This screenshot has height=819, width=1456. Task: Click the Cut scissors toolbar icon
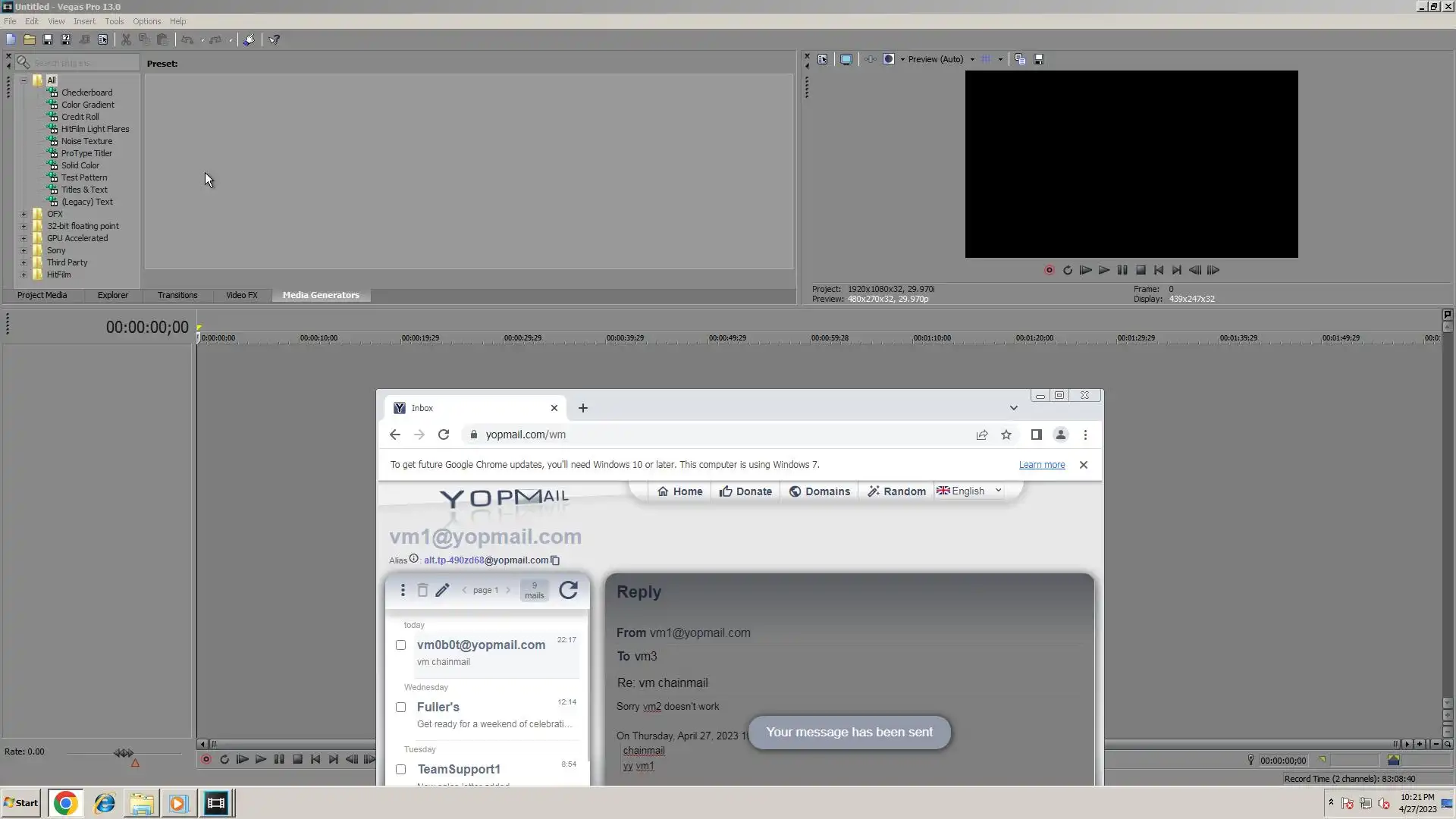(x=126, y=39)
